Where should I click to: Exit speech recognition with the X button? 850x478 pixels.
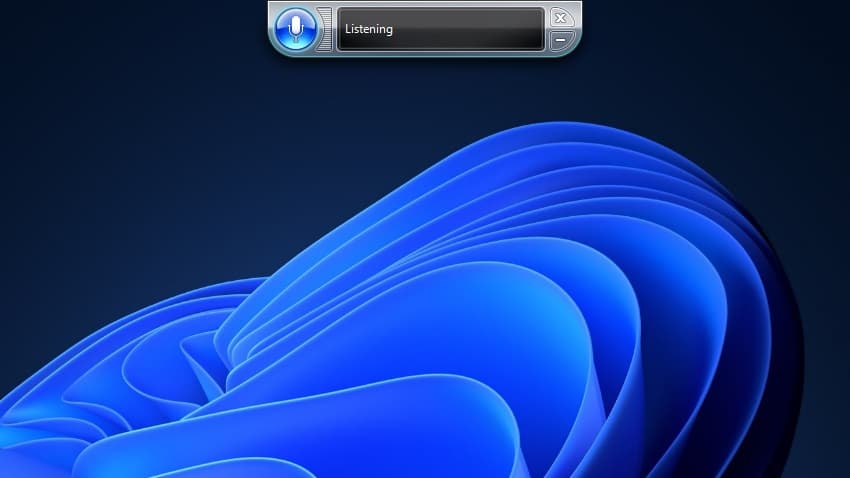[561, 17]
